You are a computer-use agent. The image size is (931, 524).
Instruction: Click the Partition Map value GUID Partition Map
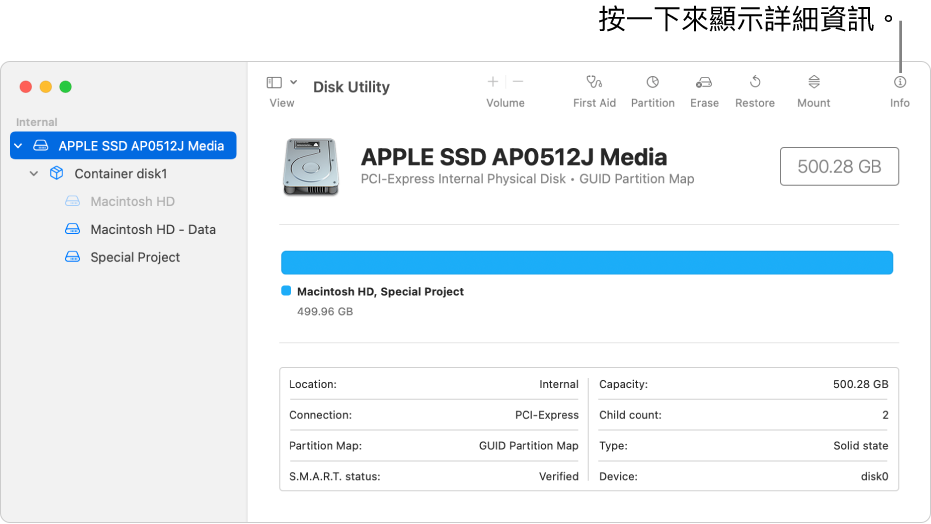coord(528,446)
